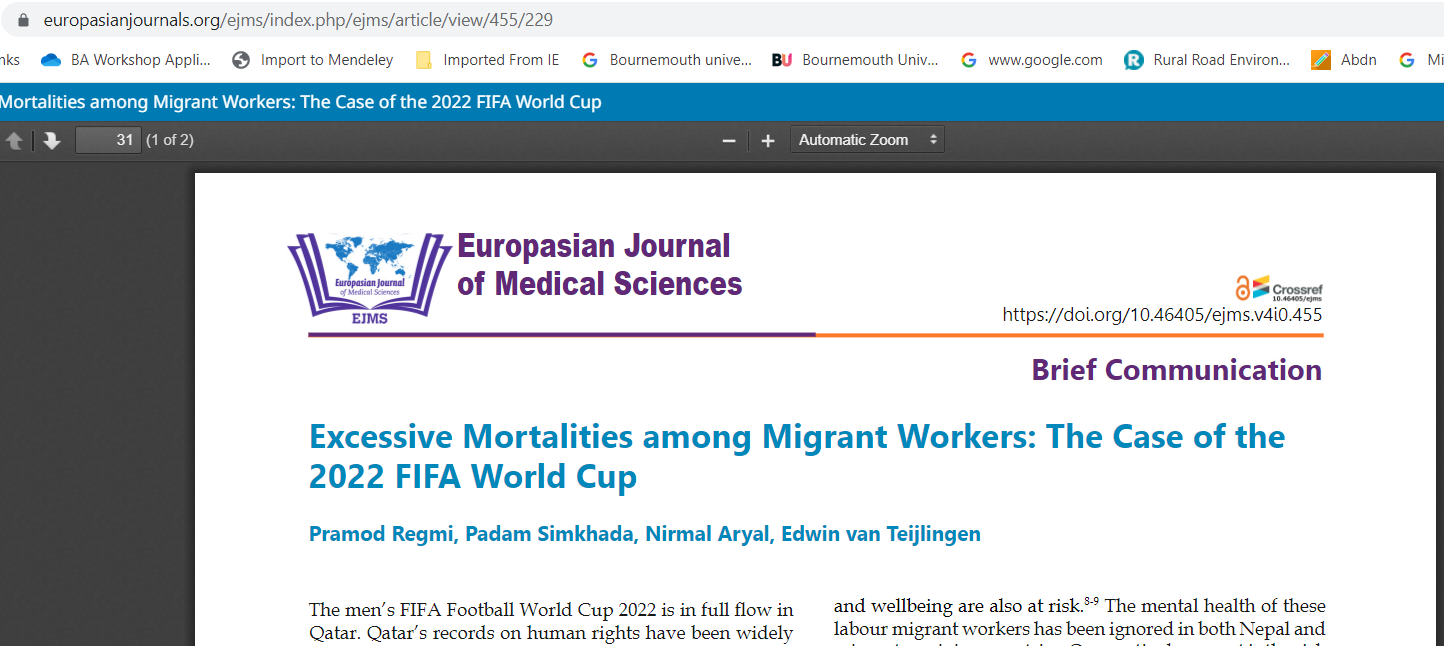Click the blue page title bar text
Image resolution: width=1444 pixels, height=646 pixels.
[301, 102]
